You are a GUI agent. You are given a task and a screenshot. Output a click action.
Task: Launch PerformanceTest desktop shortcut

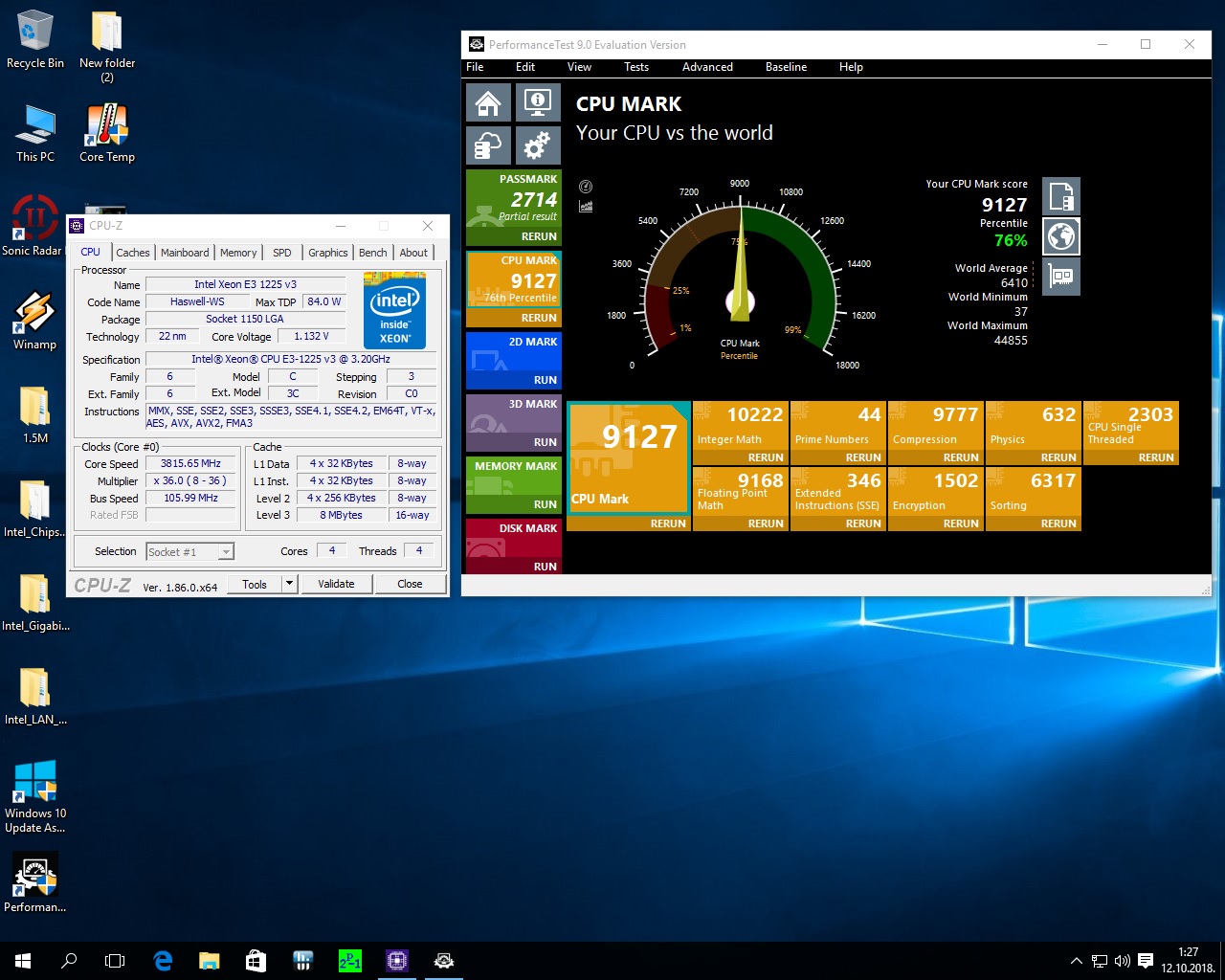tap(35, 882)
